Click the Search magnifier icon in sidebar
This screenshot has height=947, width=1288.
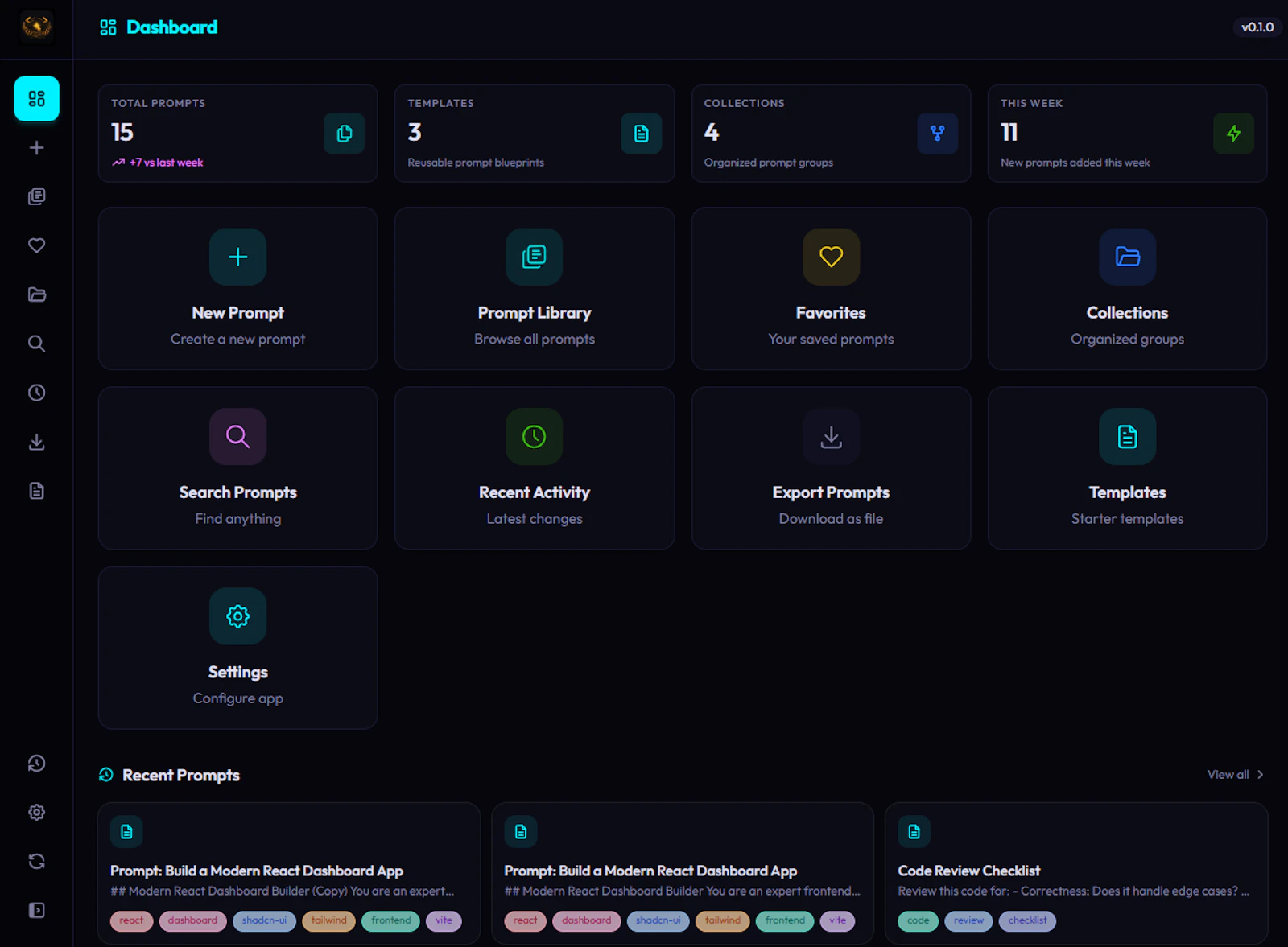coord(36,344)
